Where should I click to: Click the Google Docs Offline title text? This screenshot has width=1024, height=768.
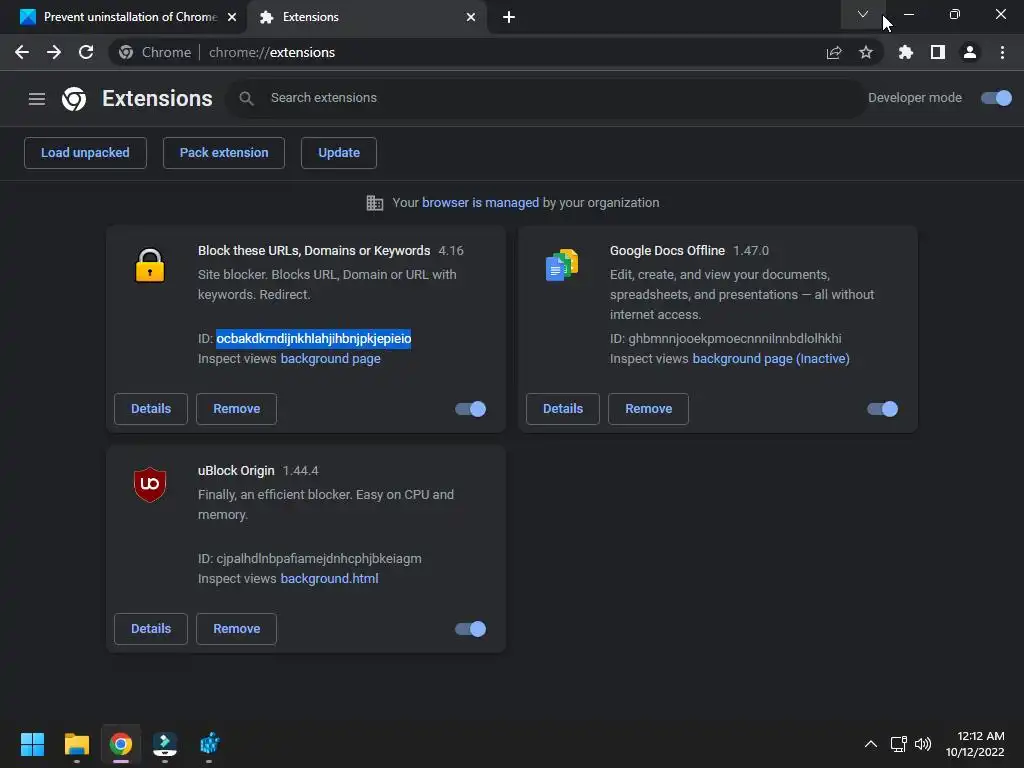667,251
